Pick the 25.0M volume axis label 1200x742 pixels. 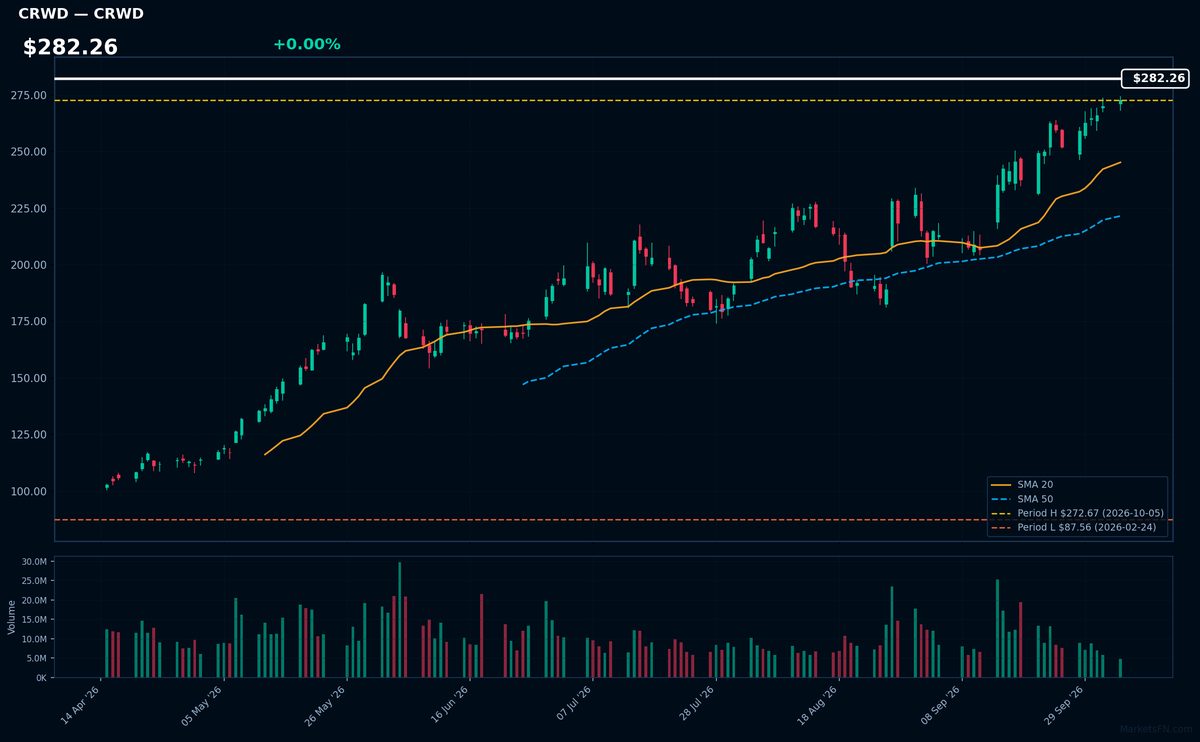coord(33,582)
